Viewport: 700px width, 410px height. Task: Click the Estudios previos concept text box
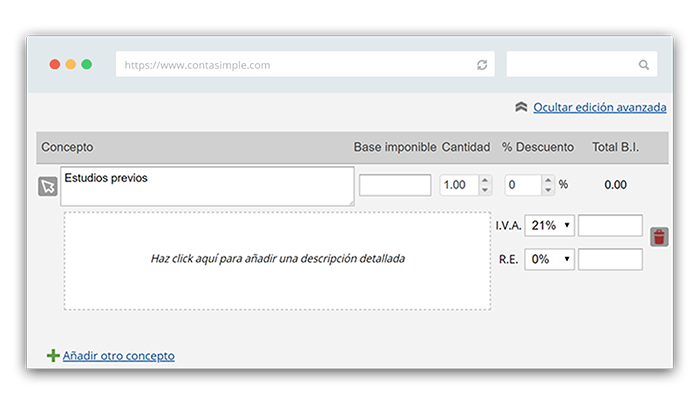point(207,186)
